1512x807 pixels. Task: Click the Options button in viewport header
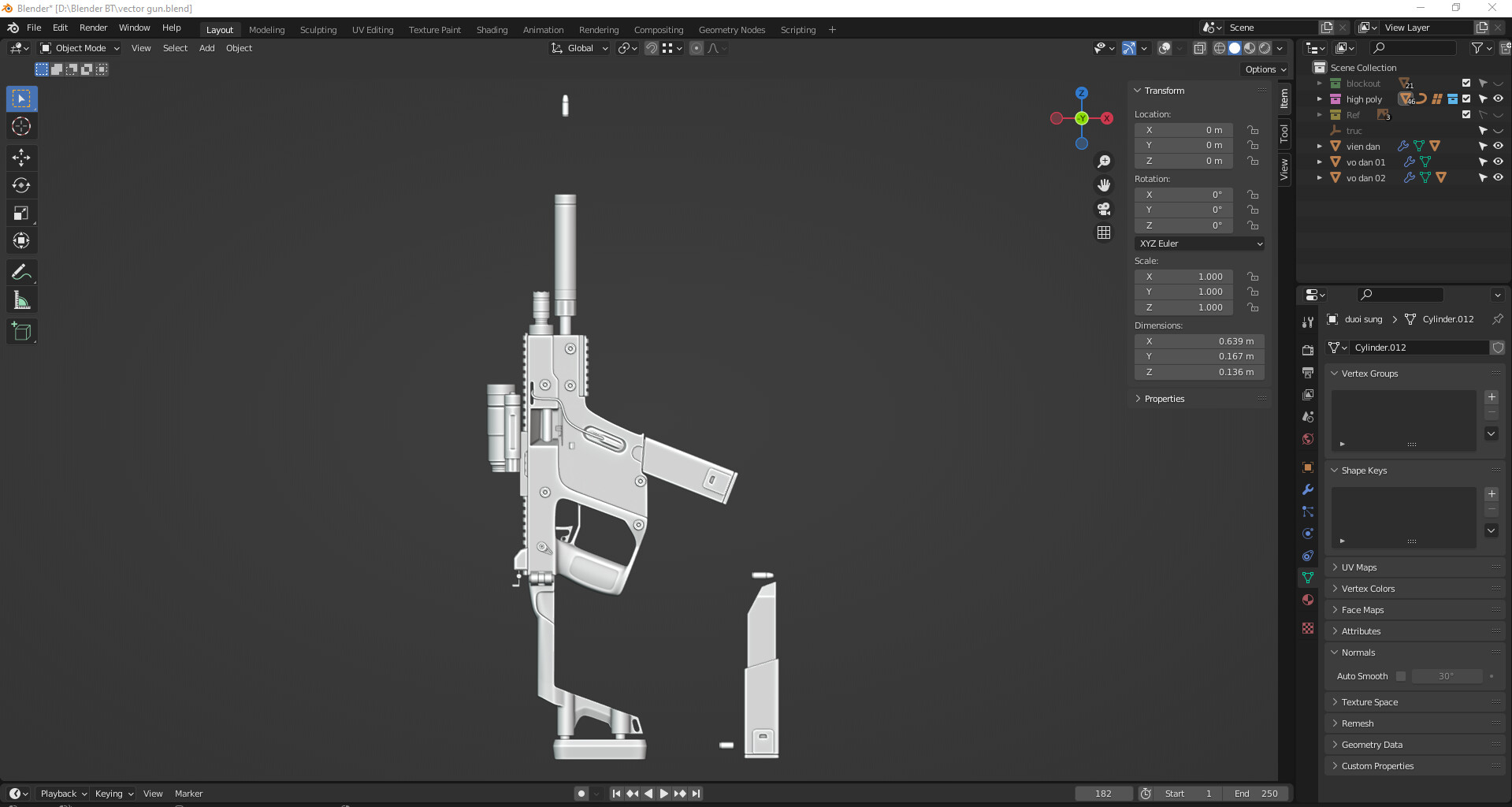tap(1265, 69)
